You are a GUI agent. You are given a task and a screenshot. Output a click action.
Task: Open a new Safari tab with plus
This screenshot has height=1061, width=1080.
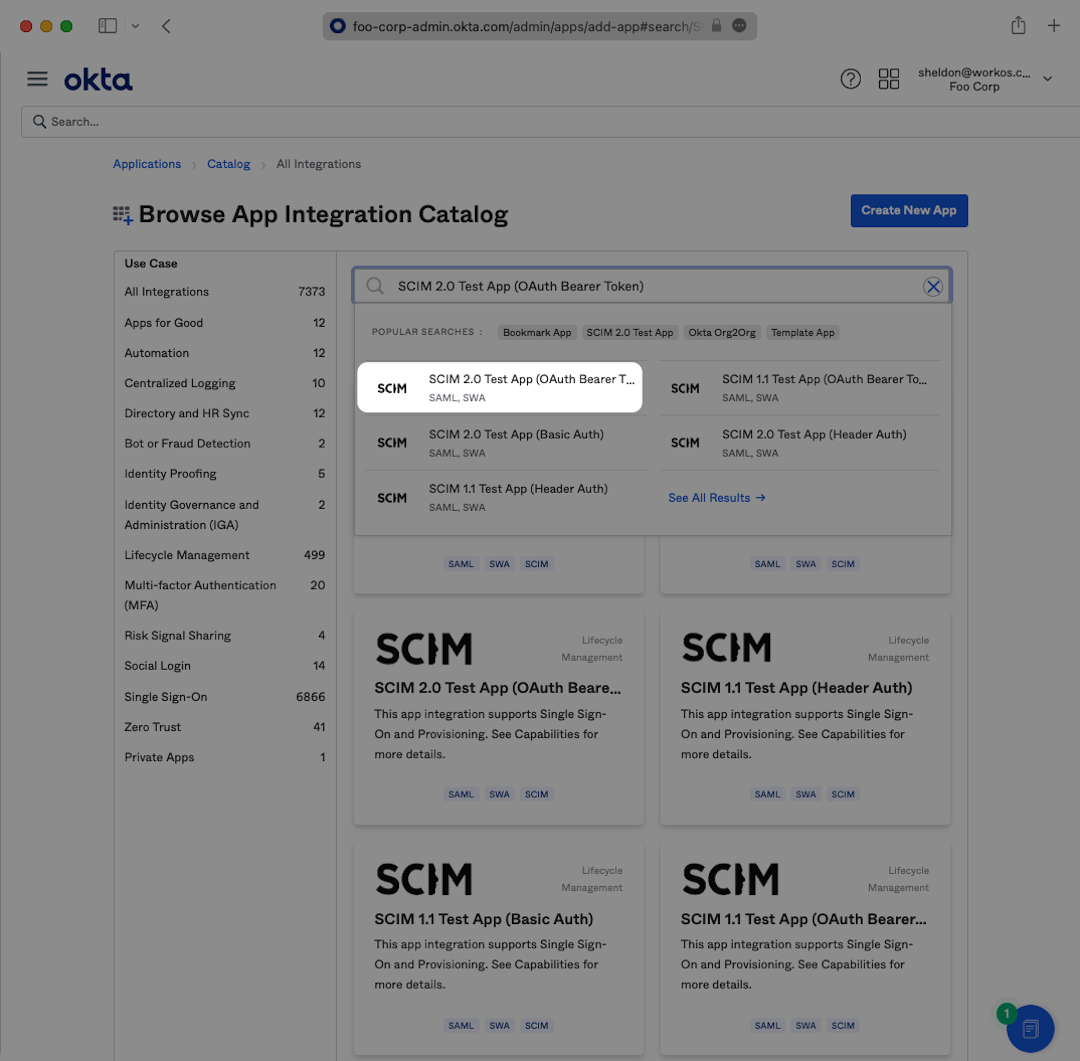click(x=1053, y=26)
